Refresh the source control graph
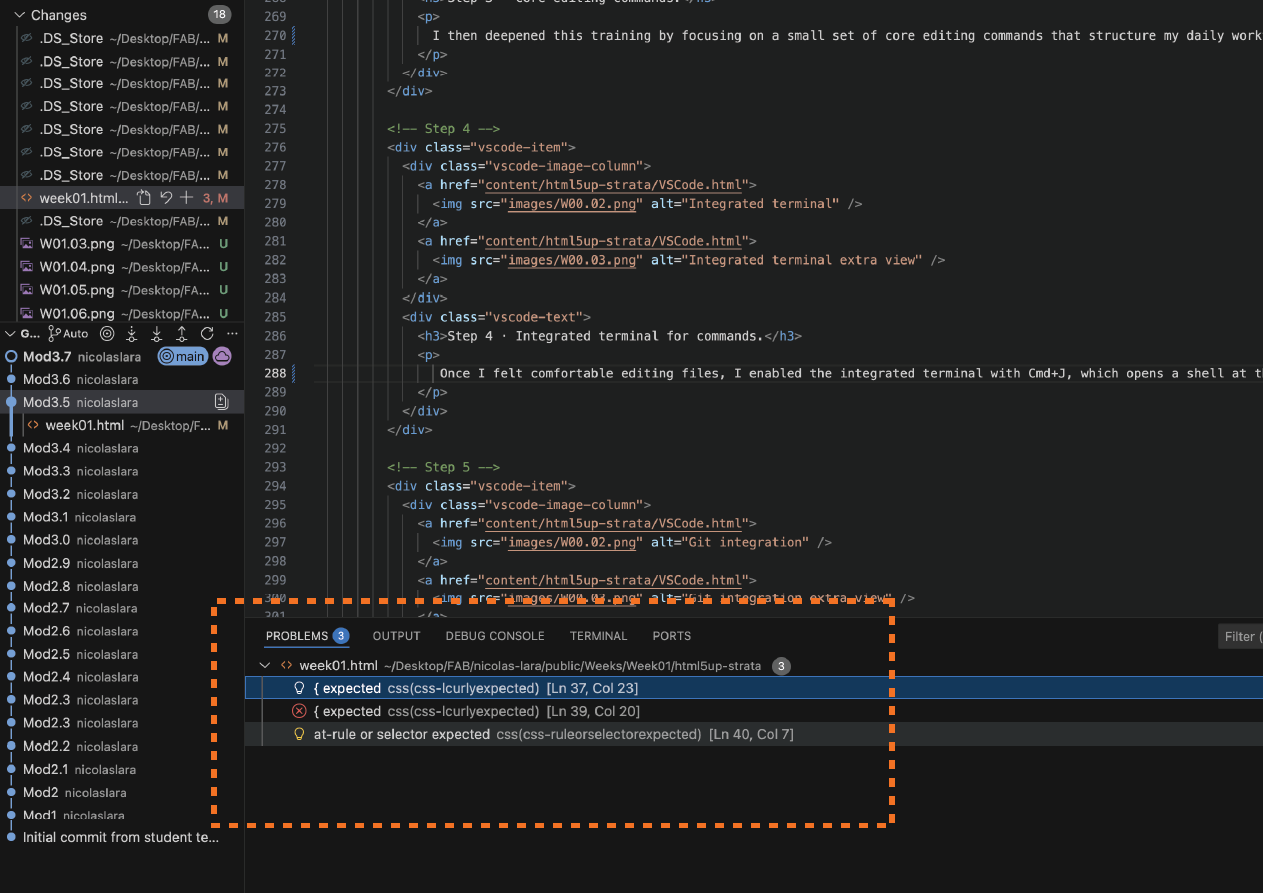The height and width of the screenshot is (893, 1263). tap(207, 333)
